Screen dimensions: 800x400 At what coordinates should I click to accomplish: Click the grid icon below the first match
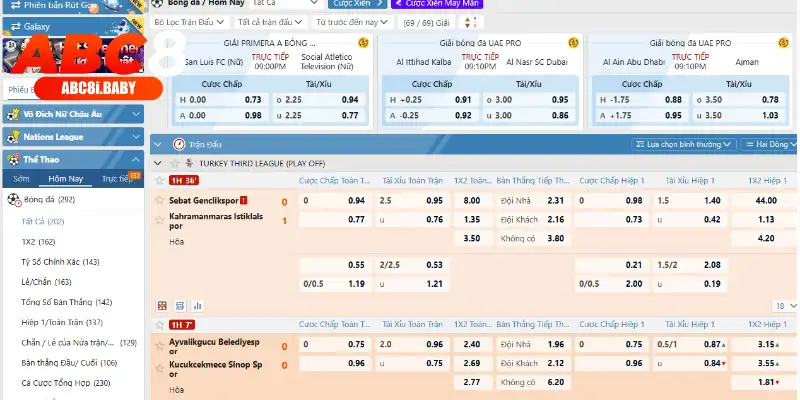pos(164,305)
